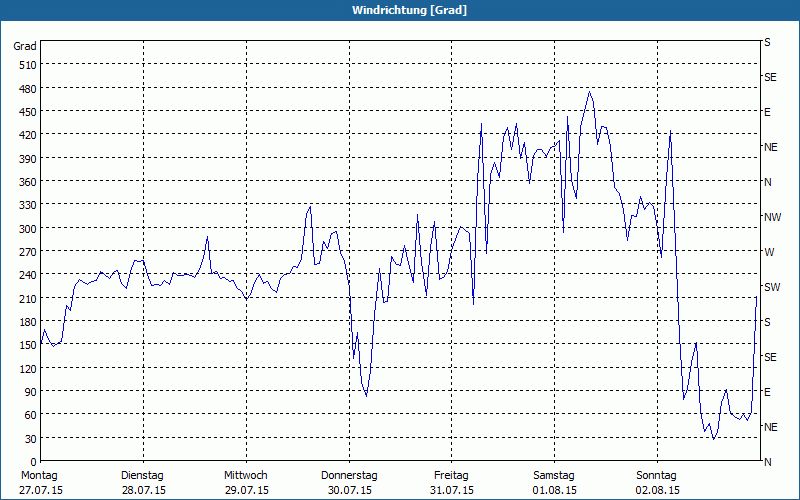Click the 'SE' compass label beside 480
Screen dimensions: 800x500
770,78
